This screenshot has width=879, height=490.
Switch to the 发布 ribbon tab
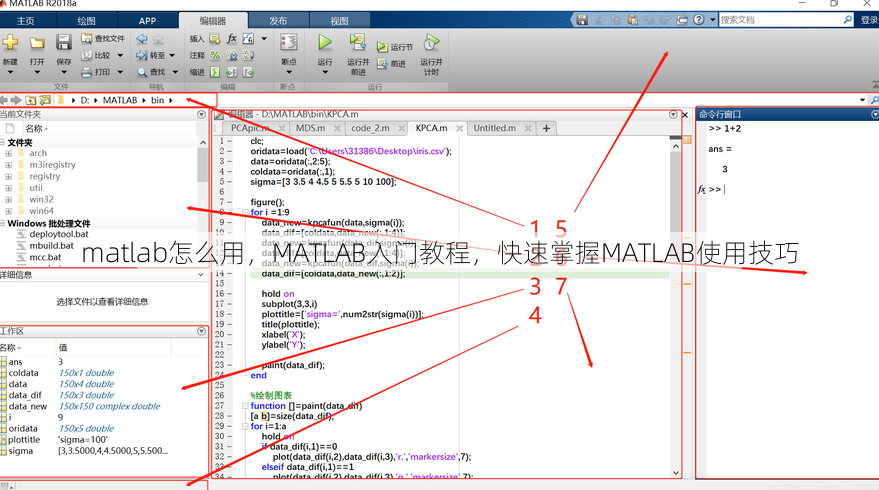click(x=278, y=21)
